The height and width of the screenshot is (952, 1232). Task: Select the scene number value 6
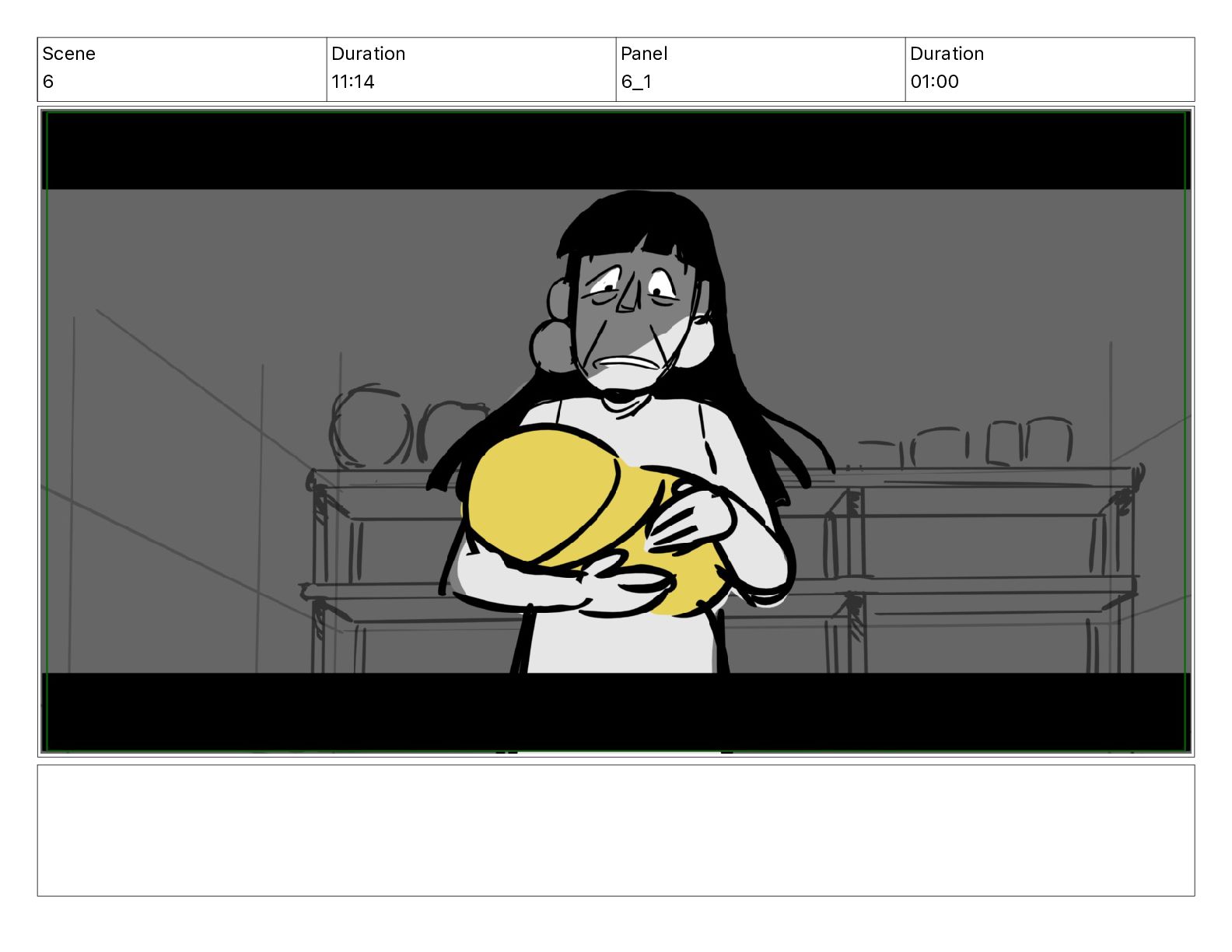coord(48,82)
